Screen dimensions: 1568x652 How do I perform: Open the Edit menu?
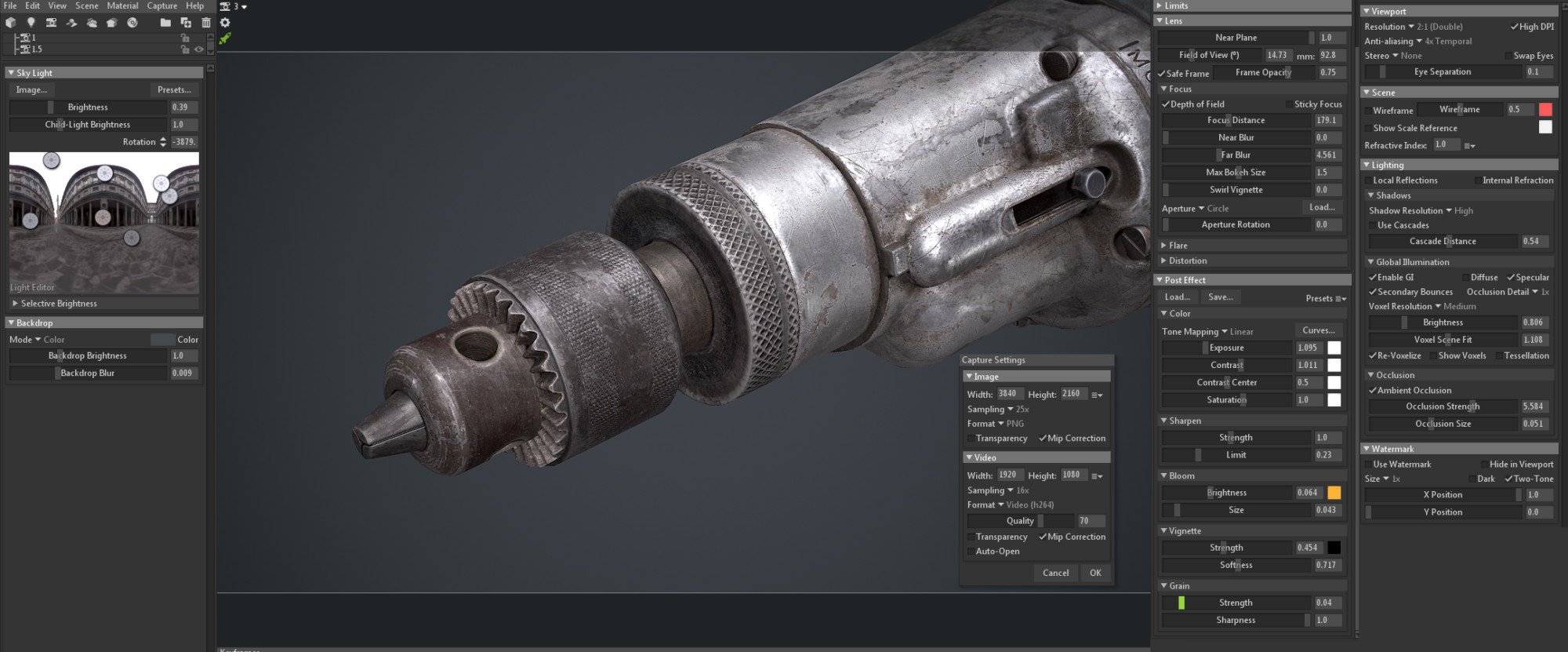tap(32, 5)
